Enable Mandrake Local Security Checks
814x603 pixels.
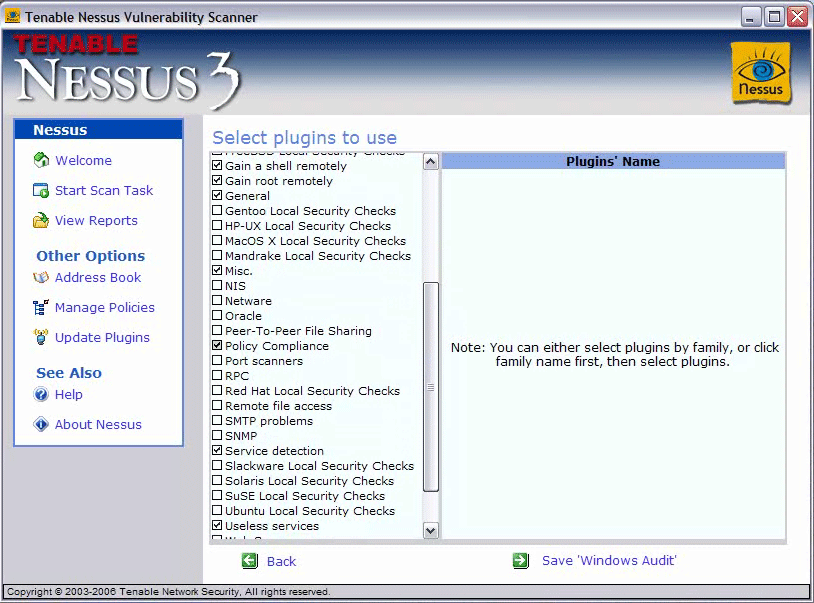coord(217,256)
